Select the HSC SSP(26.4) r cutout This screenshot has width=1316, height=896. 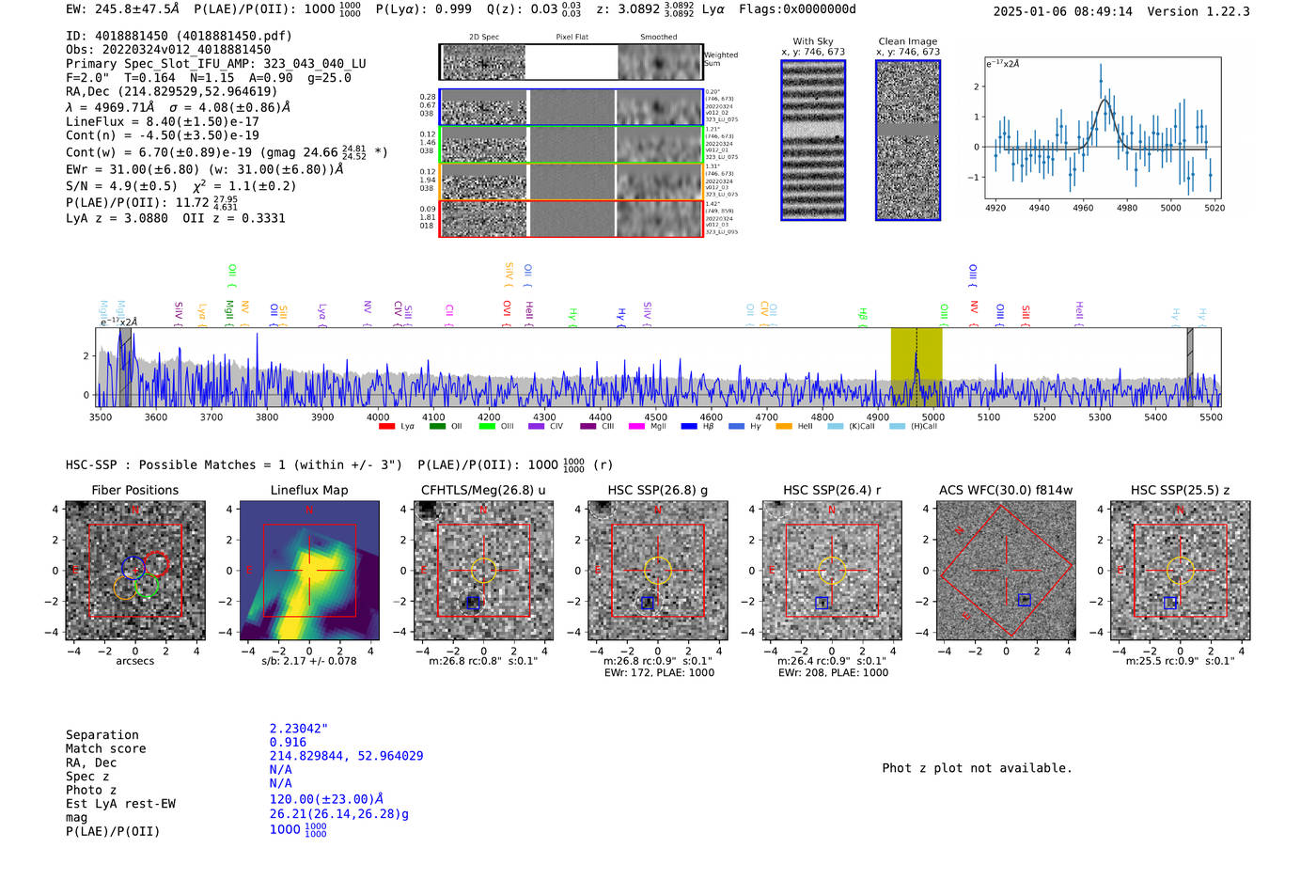[x=832, y=571]
